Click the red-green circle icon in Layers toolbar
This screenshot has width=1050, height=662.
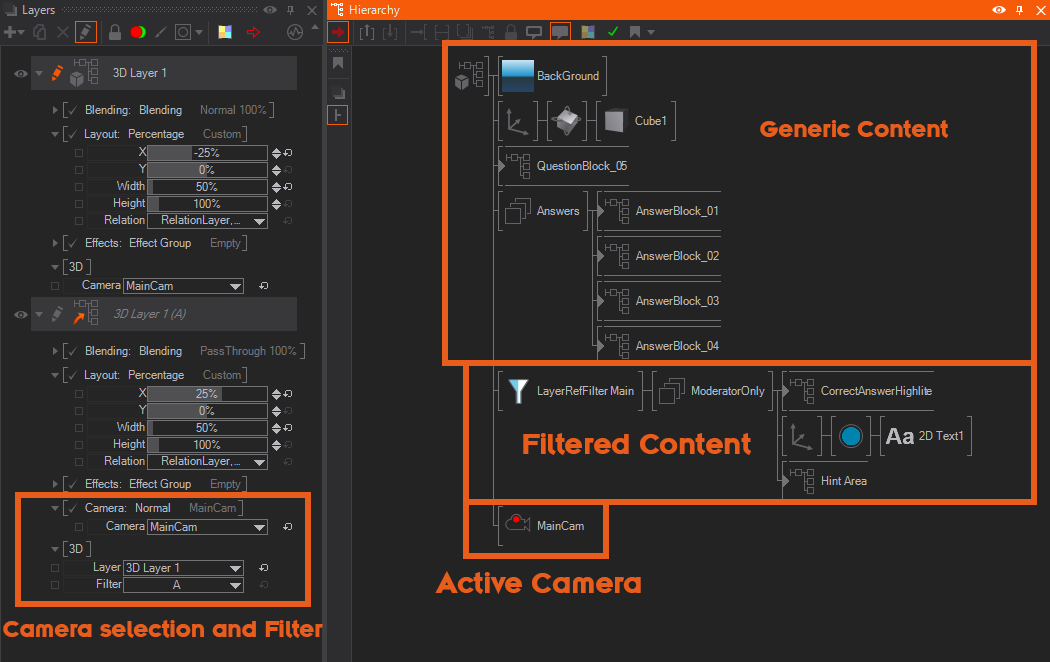point(138,32)
